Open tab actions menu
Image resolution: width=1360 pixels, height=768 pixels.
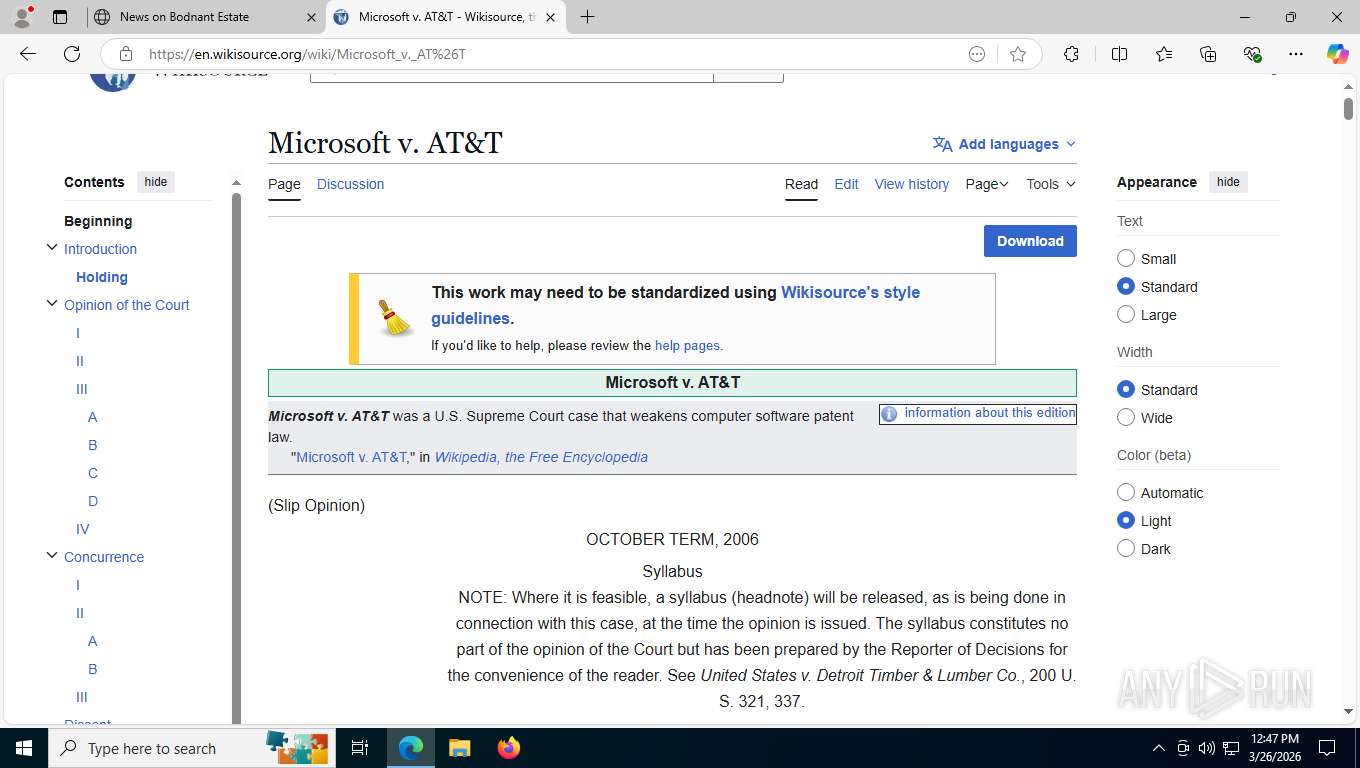tap(60, 17)
